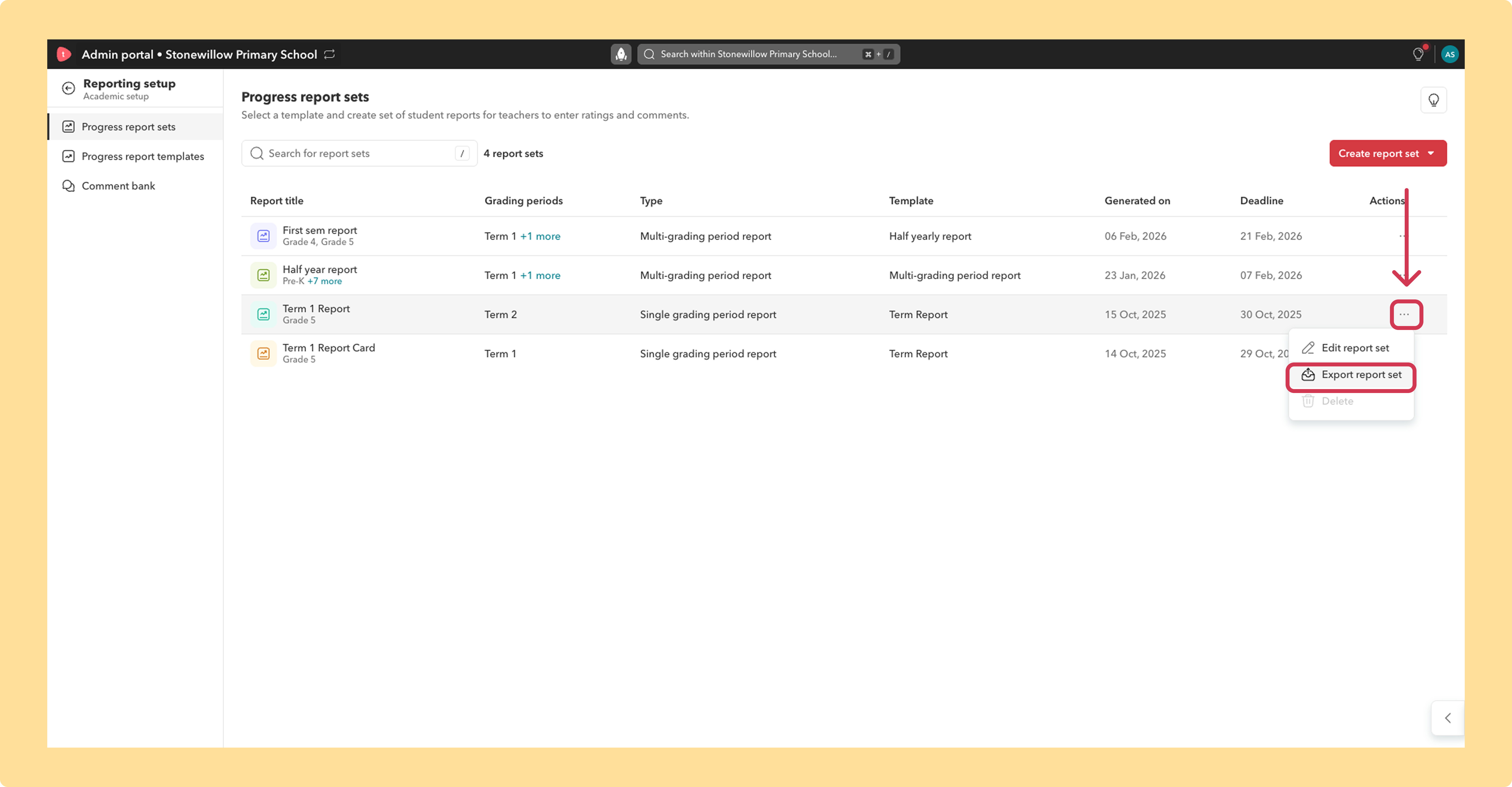Show more grading periods for First sem report

[540, 236]
